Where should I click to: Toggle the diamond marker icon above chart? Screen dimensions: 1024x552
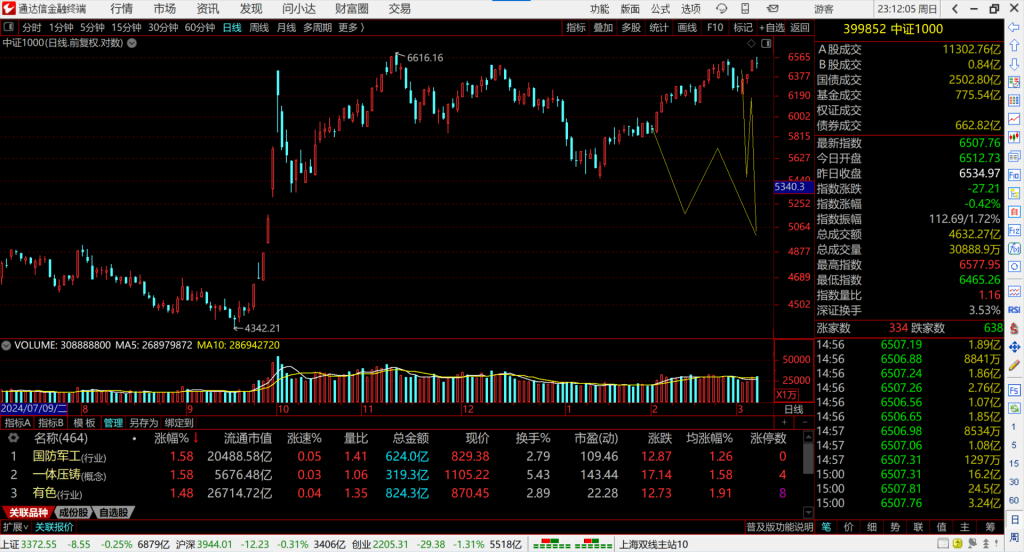[749, 44]
